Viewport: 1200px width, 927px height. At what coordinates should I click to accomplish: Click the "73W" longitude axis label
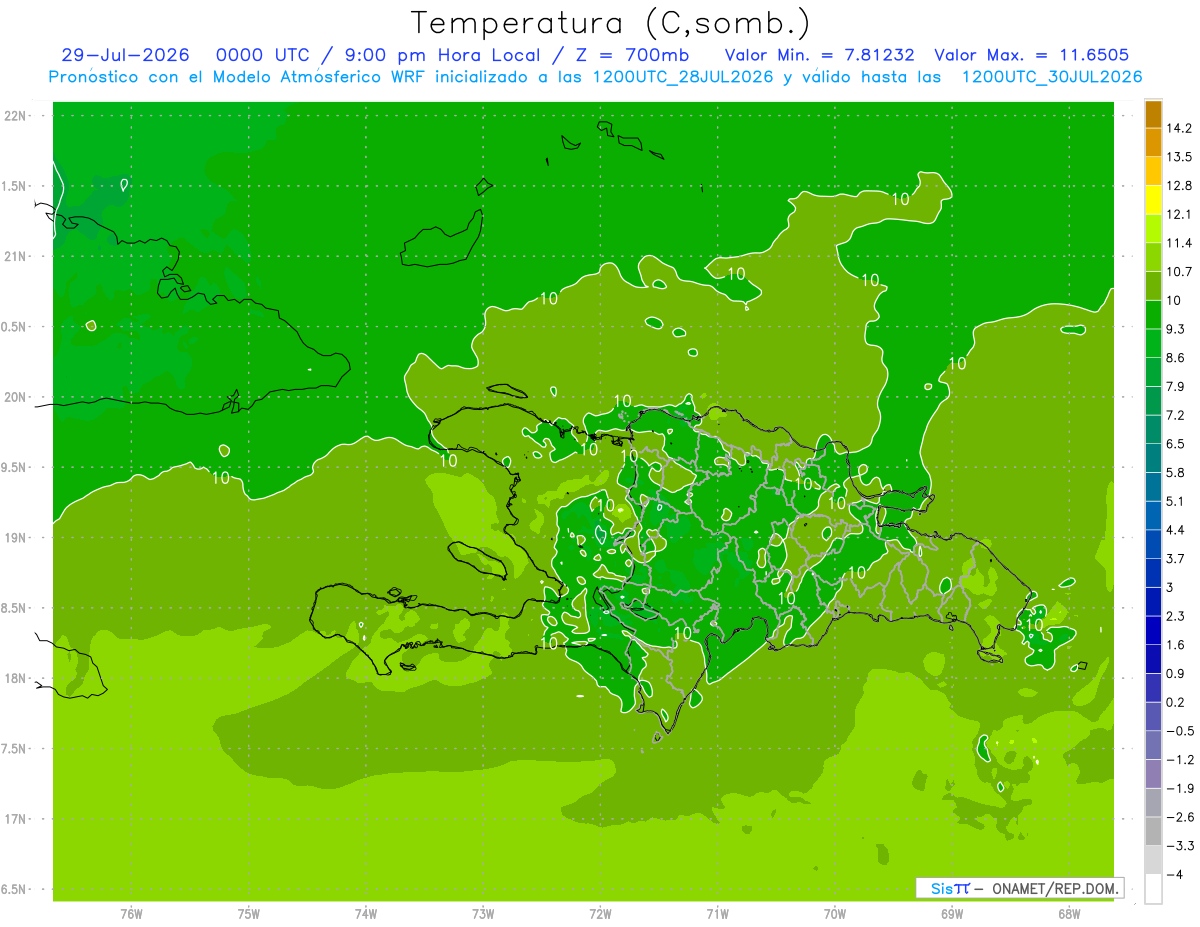click(483, 914)
